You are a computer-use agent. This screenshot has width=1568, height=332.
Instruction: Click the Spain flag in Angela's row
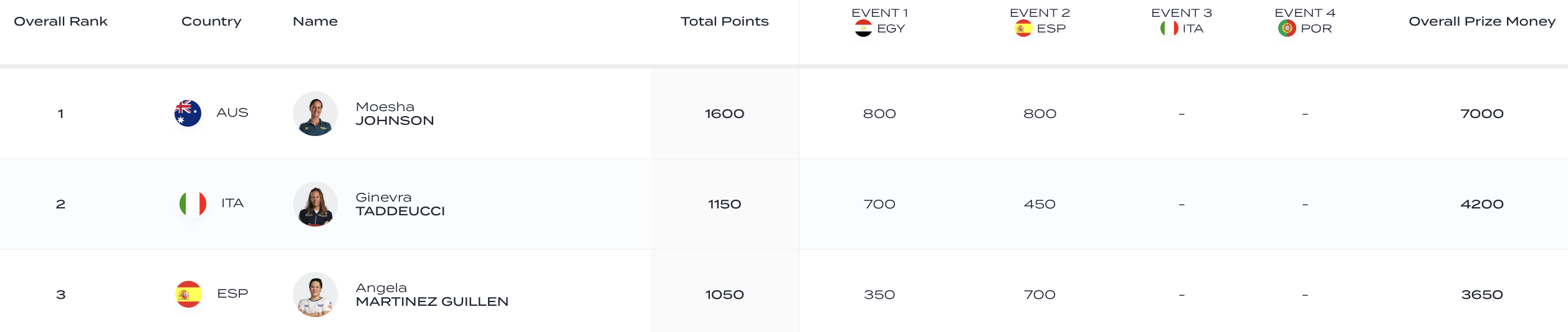188,295
